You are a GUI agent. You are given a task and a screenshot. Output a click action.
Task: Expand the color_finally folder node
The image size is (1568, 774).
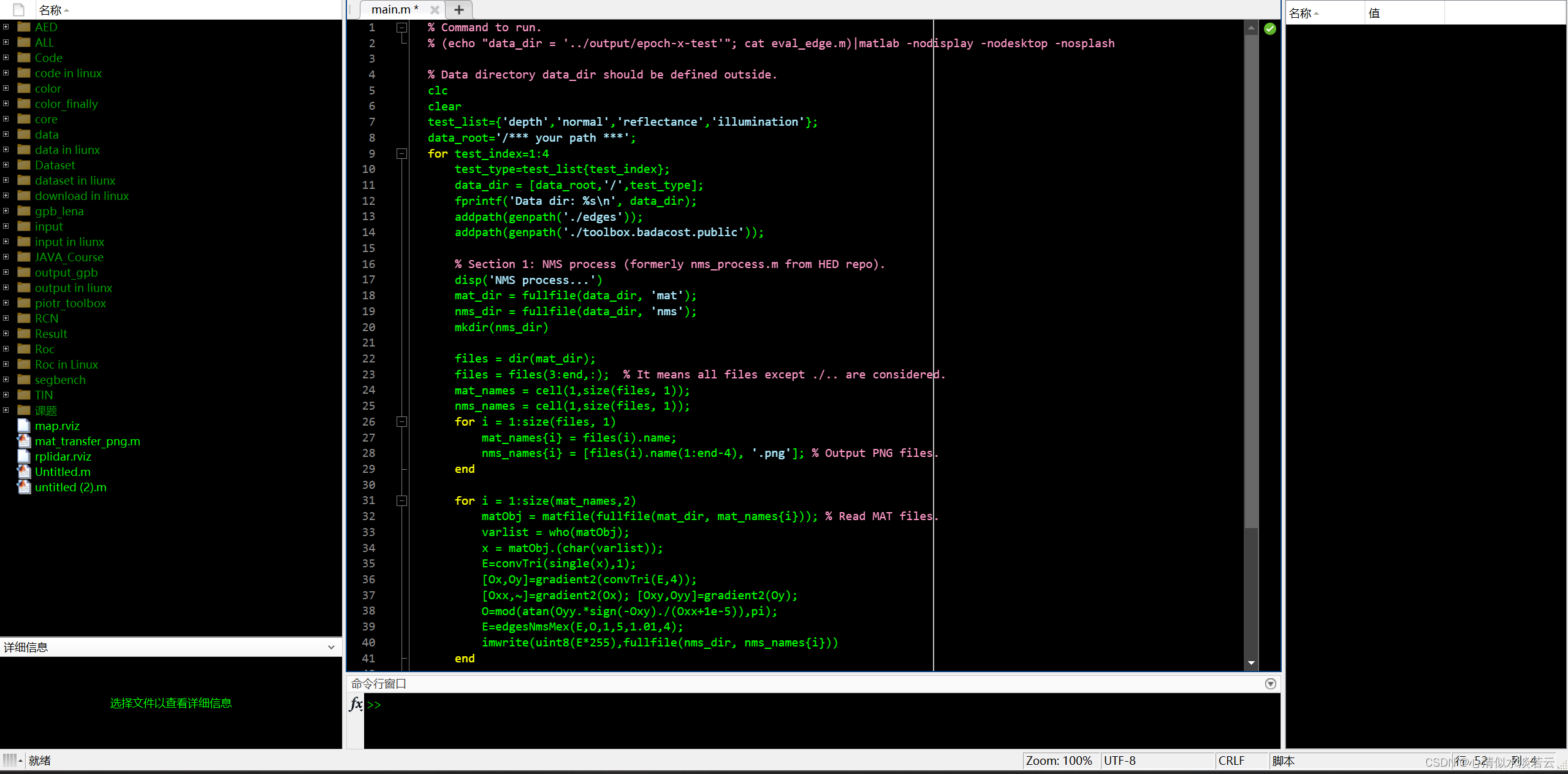[6, 103]
